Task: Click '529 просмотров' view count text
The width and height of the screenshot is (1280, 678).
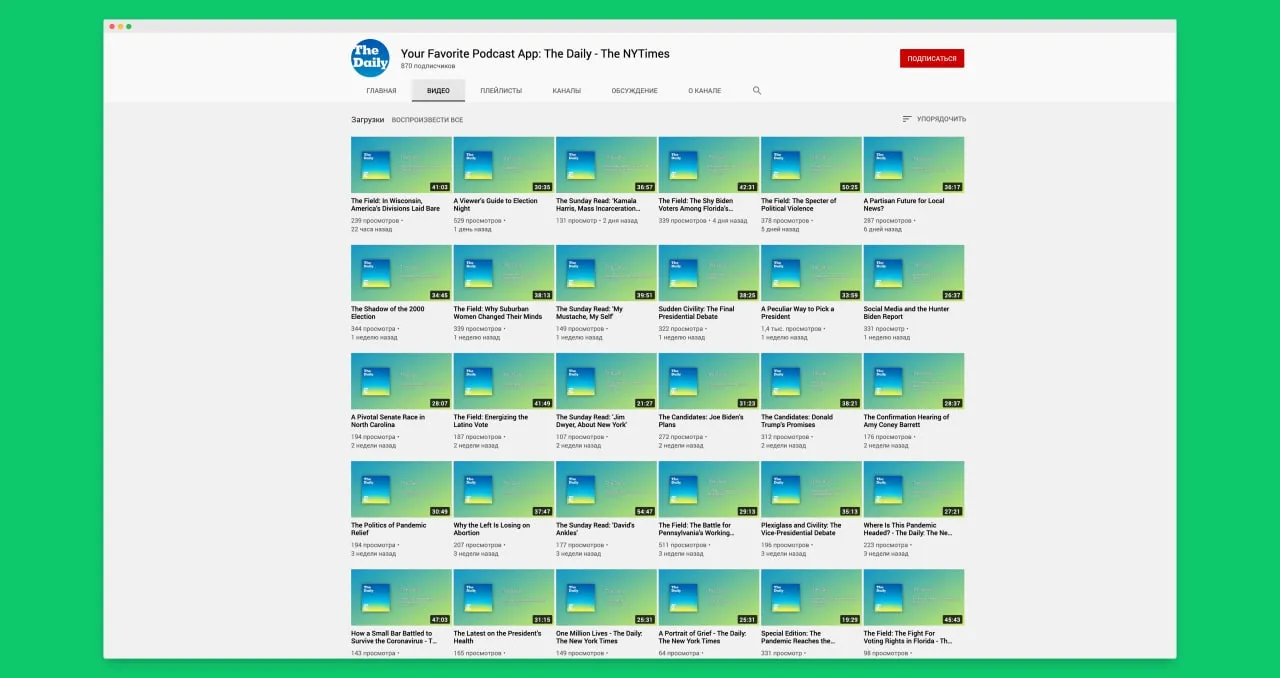Action: pos(478,221)
